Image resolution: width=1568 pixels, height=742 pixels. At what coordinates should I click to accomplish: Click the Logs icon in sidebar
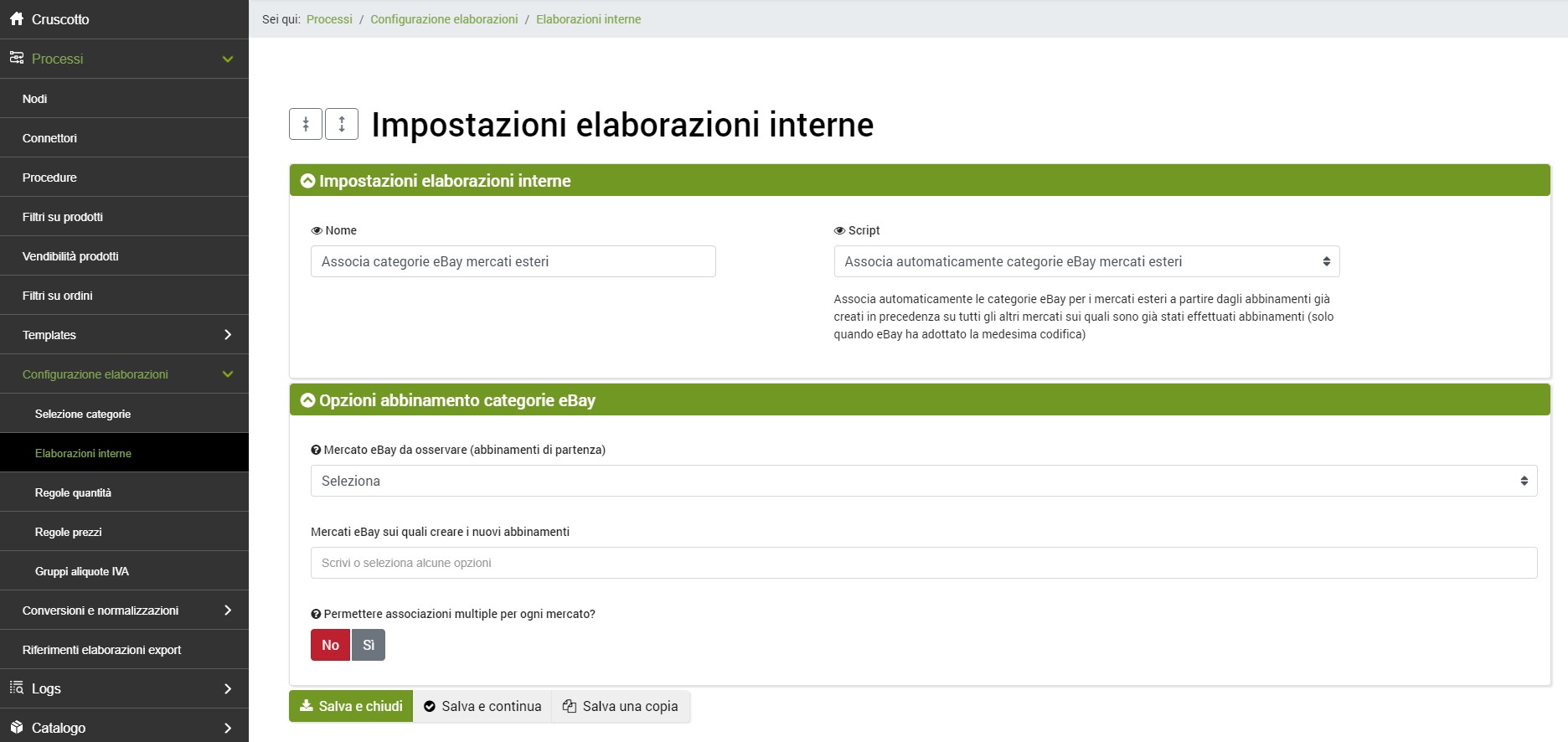pyautogui.click(x=16, y=688)
